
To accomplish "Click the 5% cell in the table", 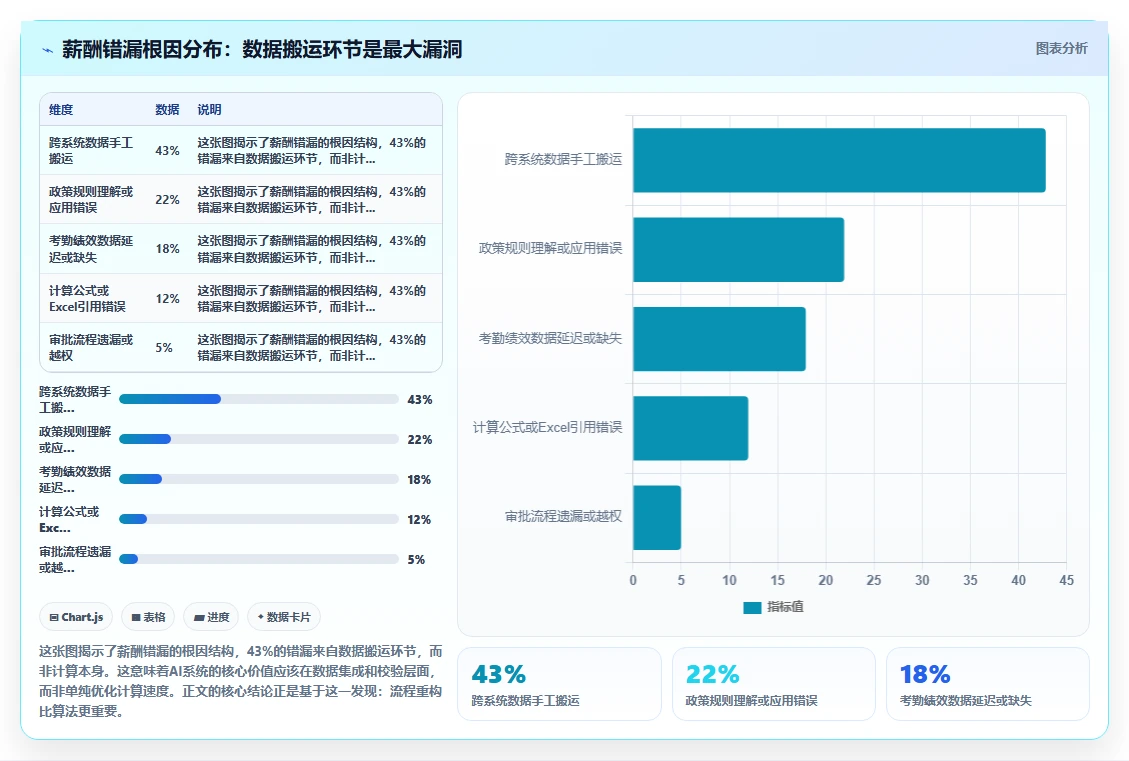I will [164, 347].
